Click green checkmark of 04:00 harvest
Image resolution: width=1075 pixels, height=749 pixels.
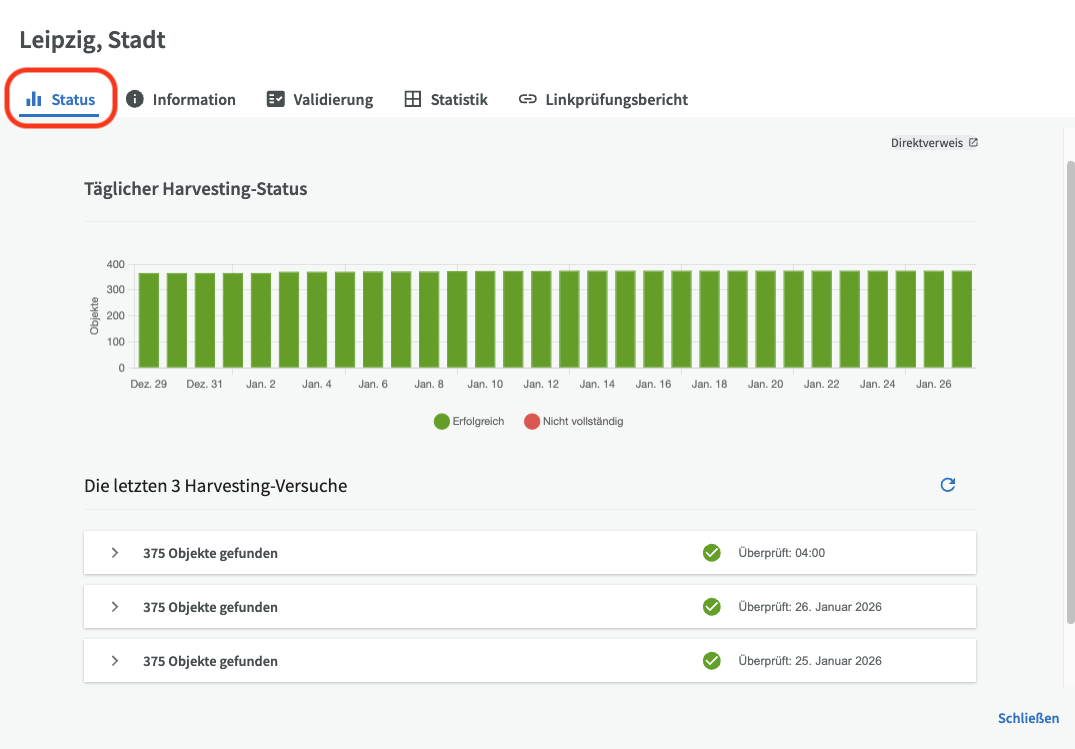tap(712, 553)
